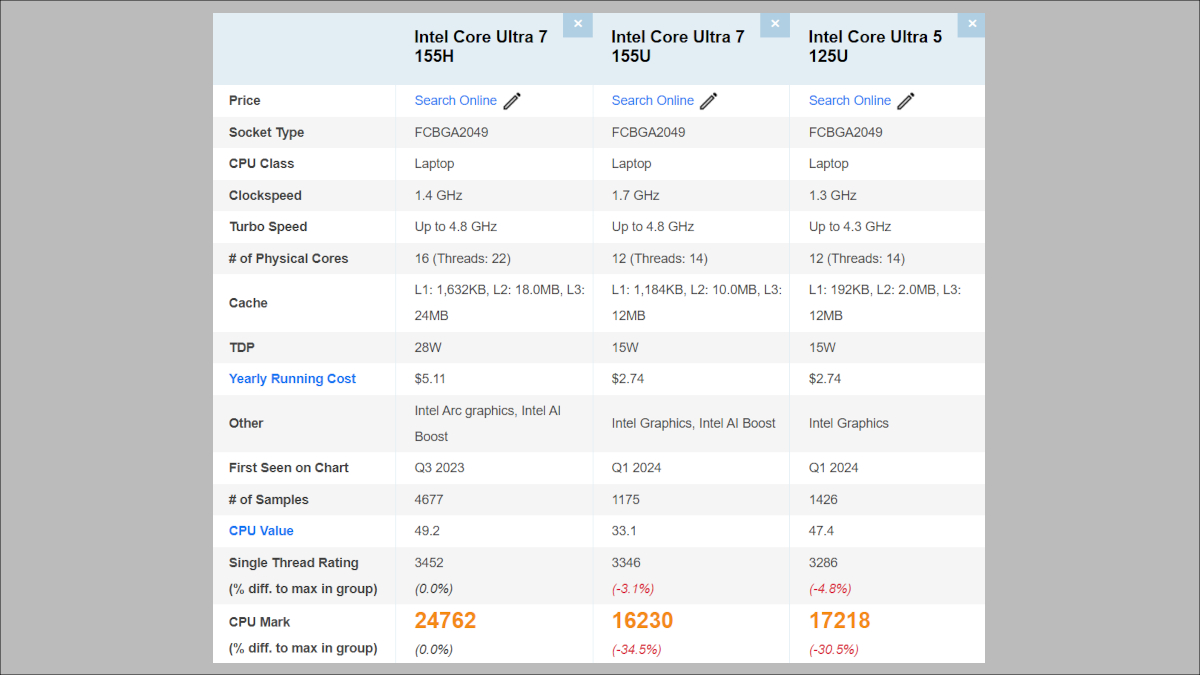The height and width of the screenshot is (675, 1200).
Task: Click the 24762 CPU Mark score
Action: 446,621
